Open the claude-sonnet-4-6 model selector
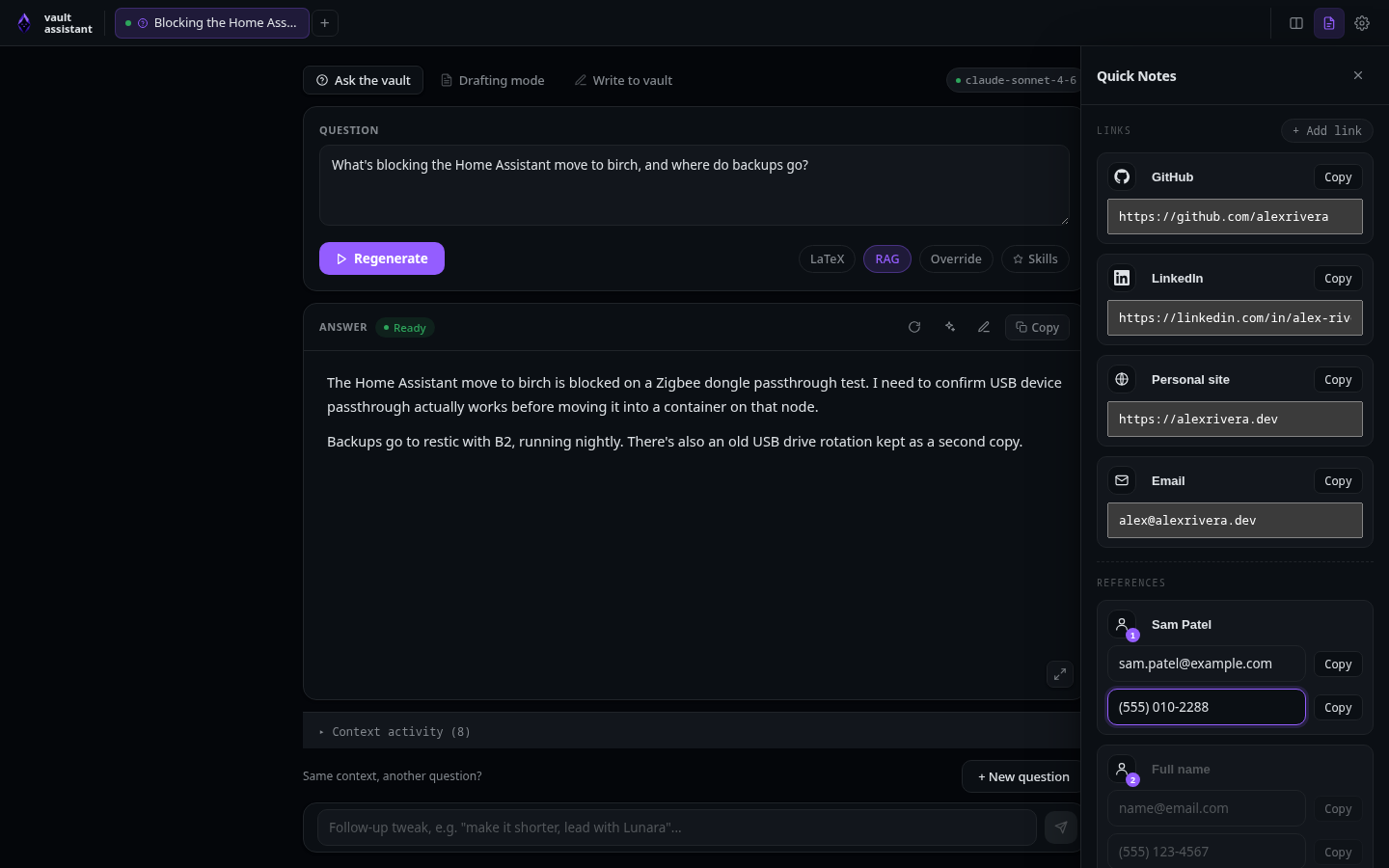The height and width of the screenshot is (868, 1389). (1015, 80)
